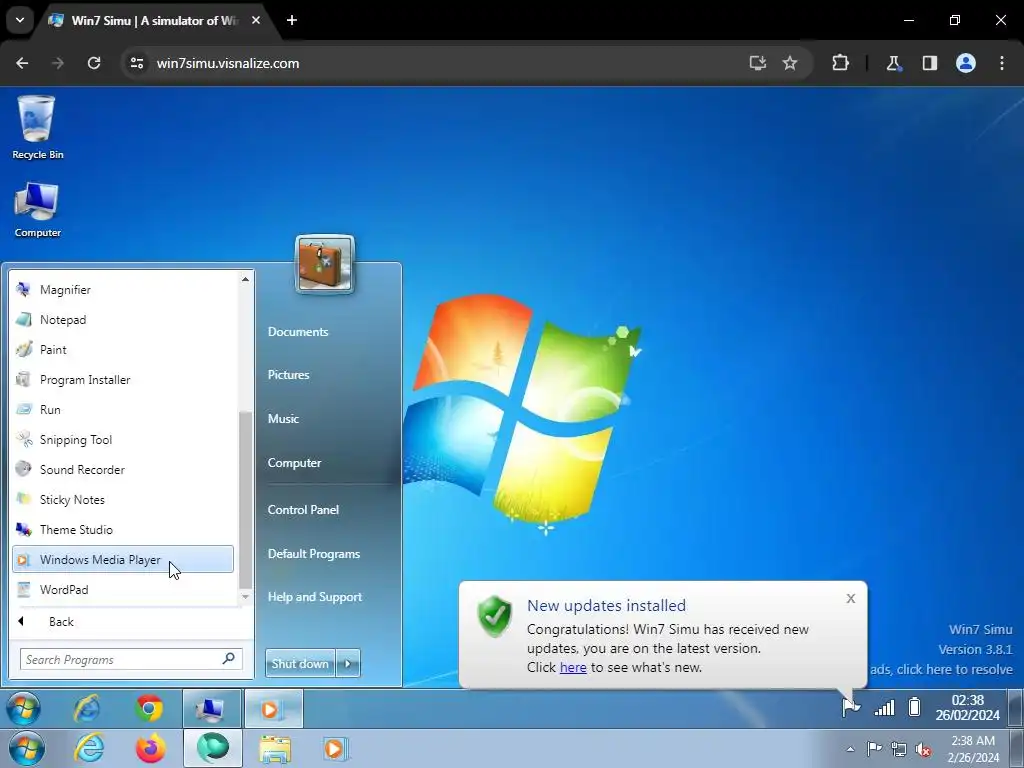Click the real Windows Start button
Screen dimensions: 1024x768
click(27, 748)
